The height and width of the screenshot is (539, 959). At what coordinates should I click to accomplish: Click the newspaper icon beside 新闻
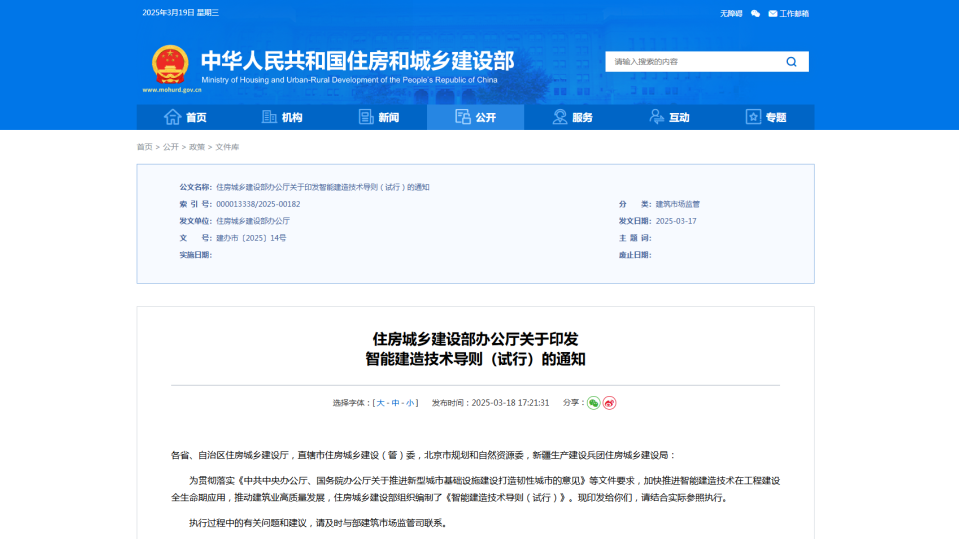(366, 117)
